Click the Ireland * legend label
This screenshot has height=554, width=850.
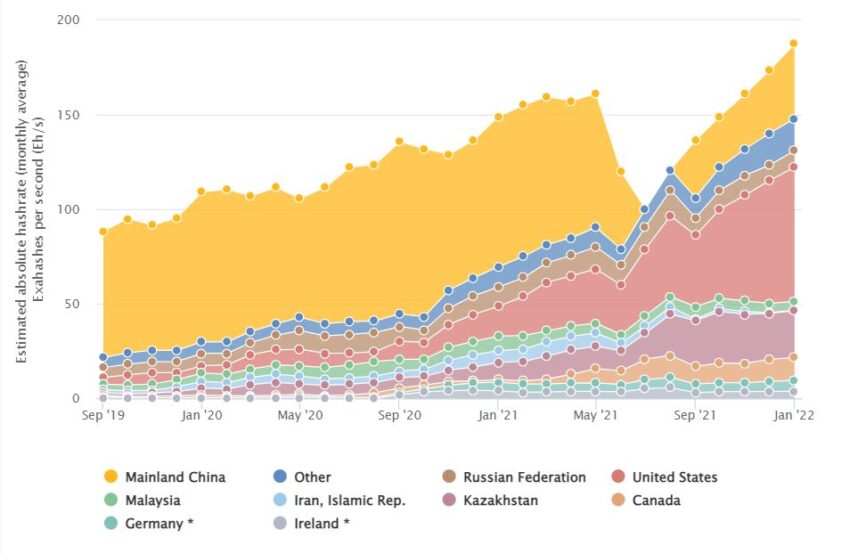click(x=321, y=524)
